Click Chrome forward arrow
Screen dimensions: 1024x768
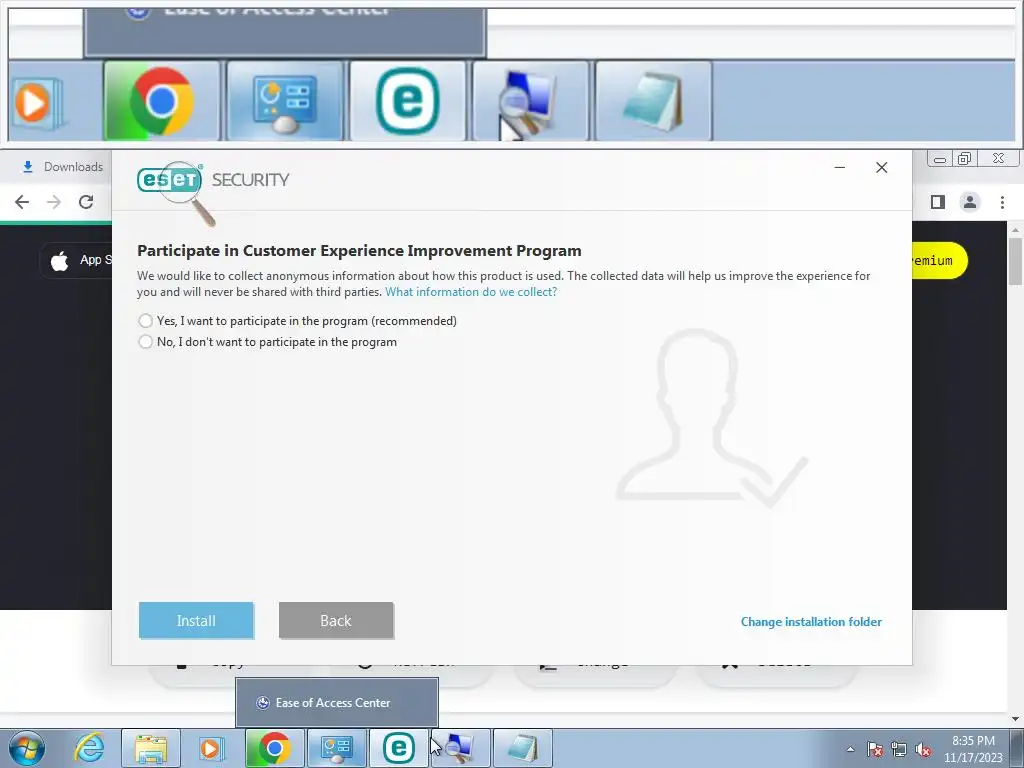click(x=54, y=202)
